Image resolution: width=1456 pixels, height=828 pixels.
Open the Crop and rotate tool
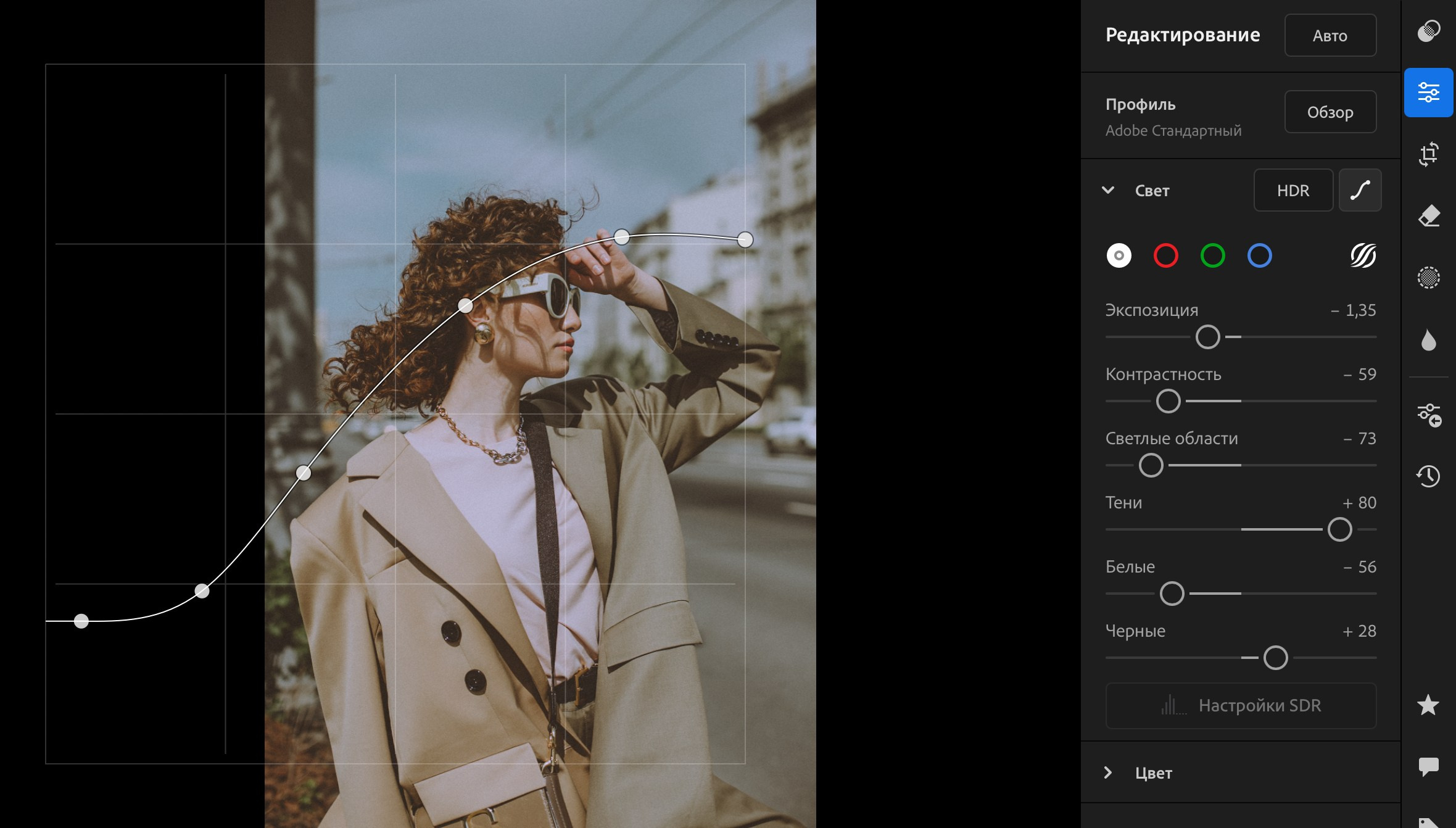pyautogui.click(x=1428, y=154)
